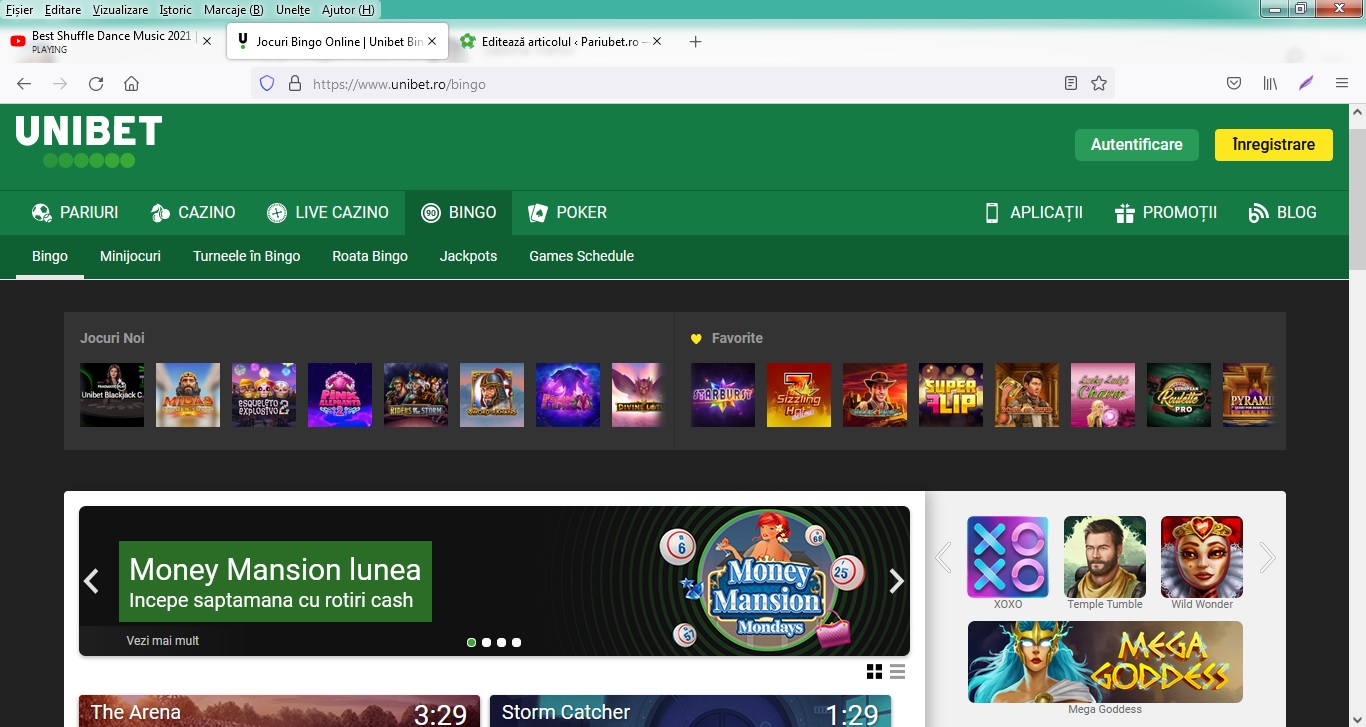Open the Sizzling Hot game icon

click(x=799, y=395)
